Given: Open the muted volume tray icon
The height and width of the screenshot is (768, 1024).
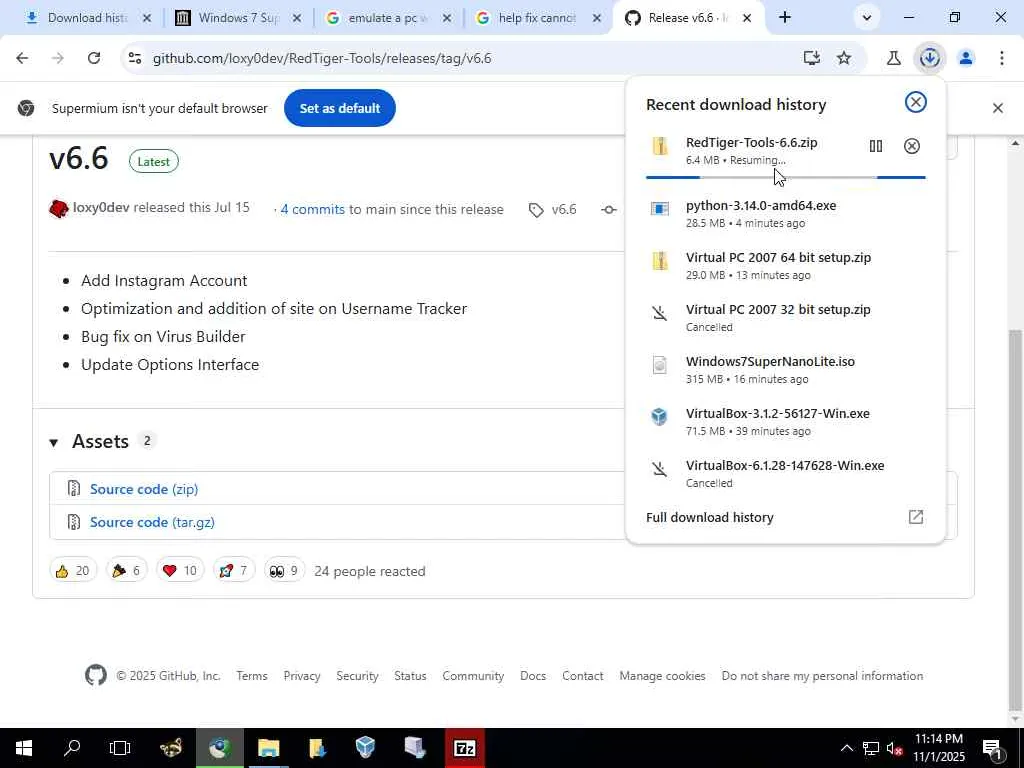Looking at the screenshot, I should tap(893, 748).
